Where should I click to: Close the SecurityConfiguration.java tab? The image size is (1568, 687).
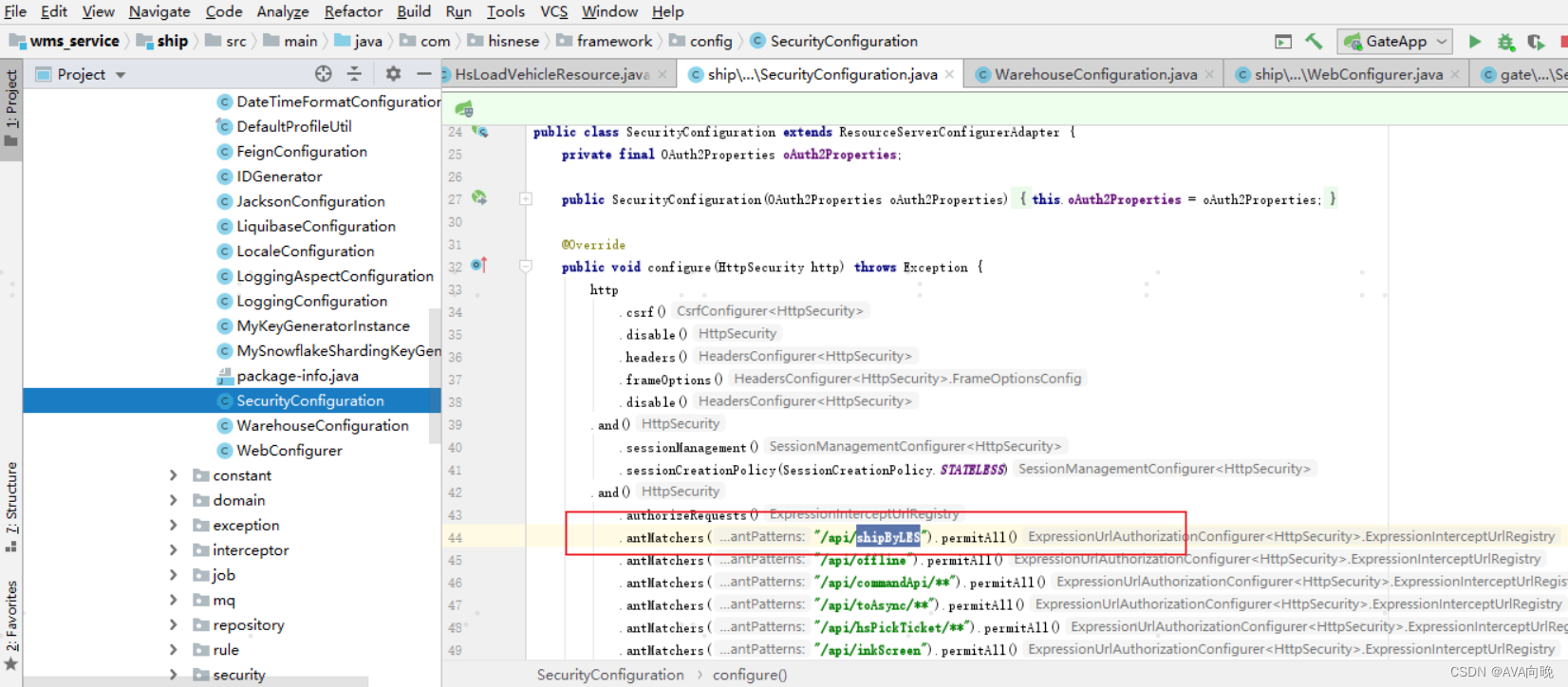coord(949,74)
